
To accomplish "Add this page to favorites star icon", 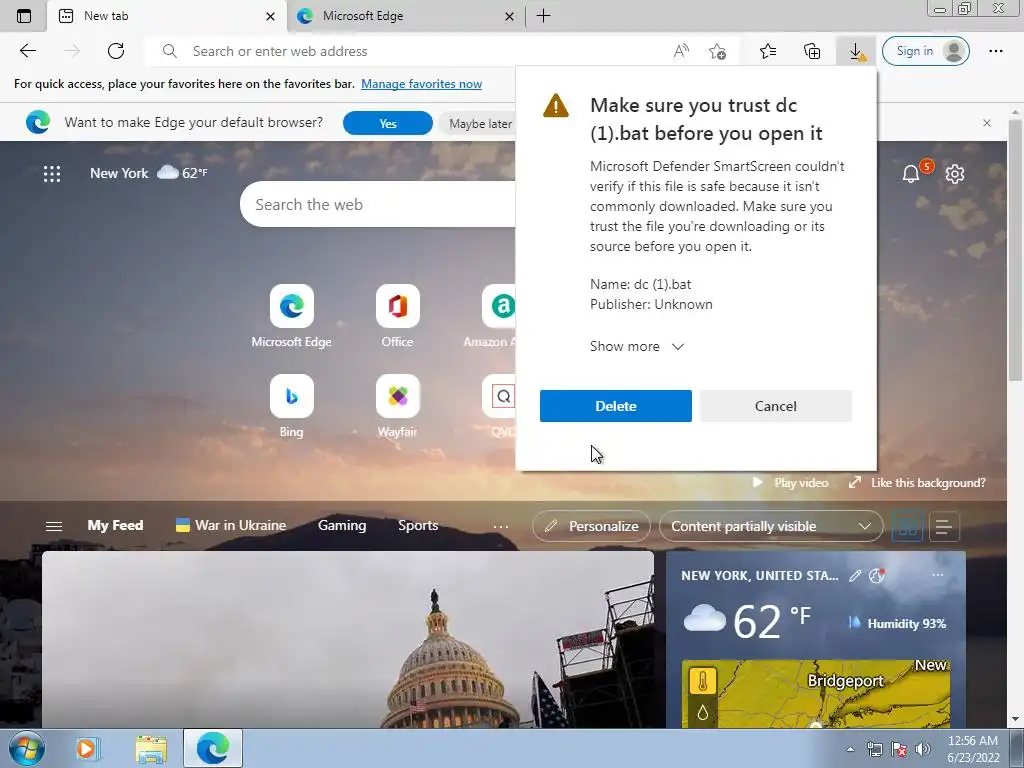I will point(717,51).
